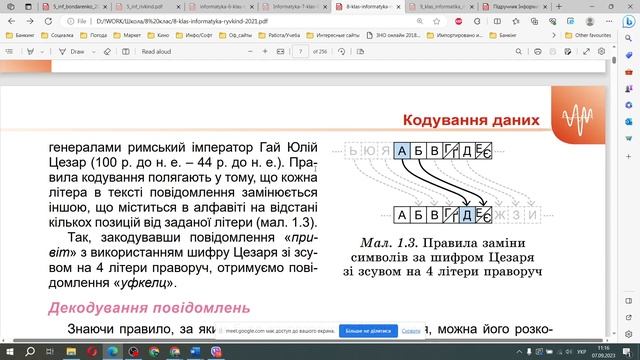Search within the PDF

click(518, 52)
